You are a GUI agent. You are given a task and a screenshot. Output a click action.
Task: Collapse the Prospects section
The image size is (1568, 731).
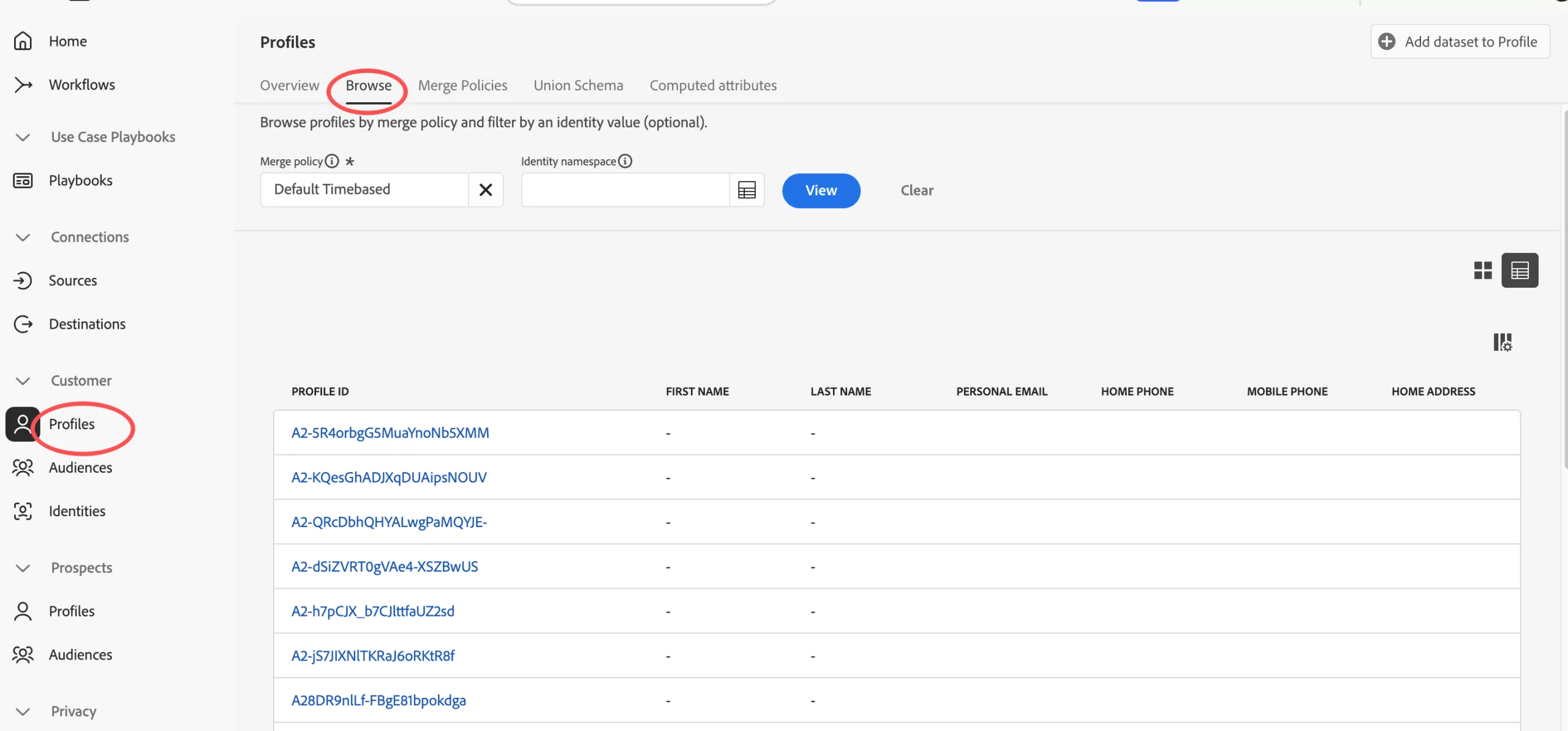coord(23,568)
